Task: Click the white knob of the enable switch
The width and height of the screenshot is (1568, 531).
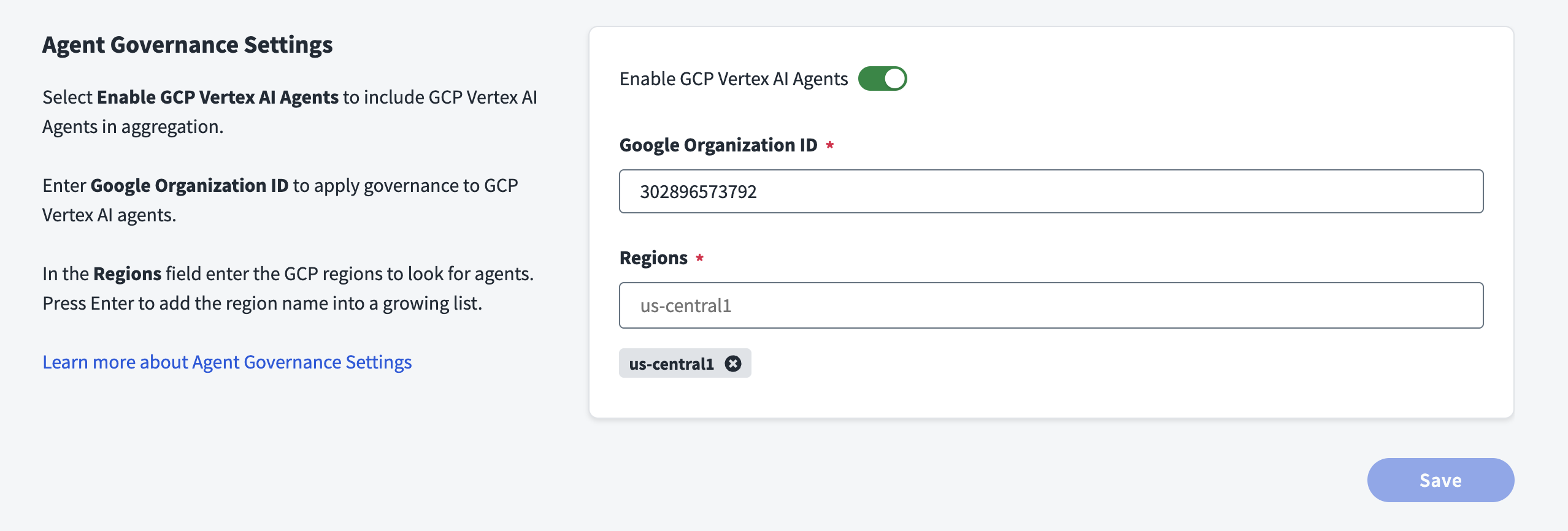Action: click(894, 79)
